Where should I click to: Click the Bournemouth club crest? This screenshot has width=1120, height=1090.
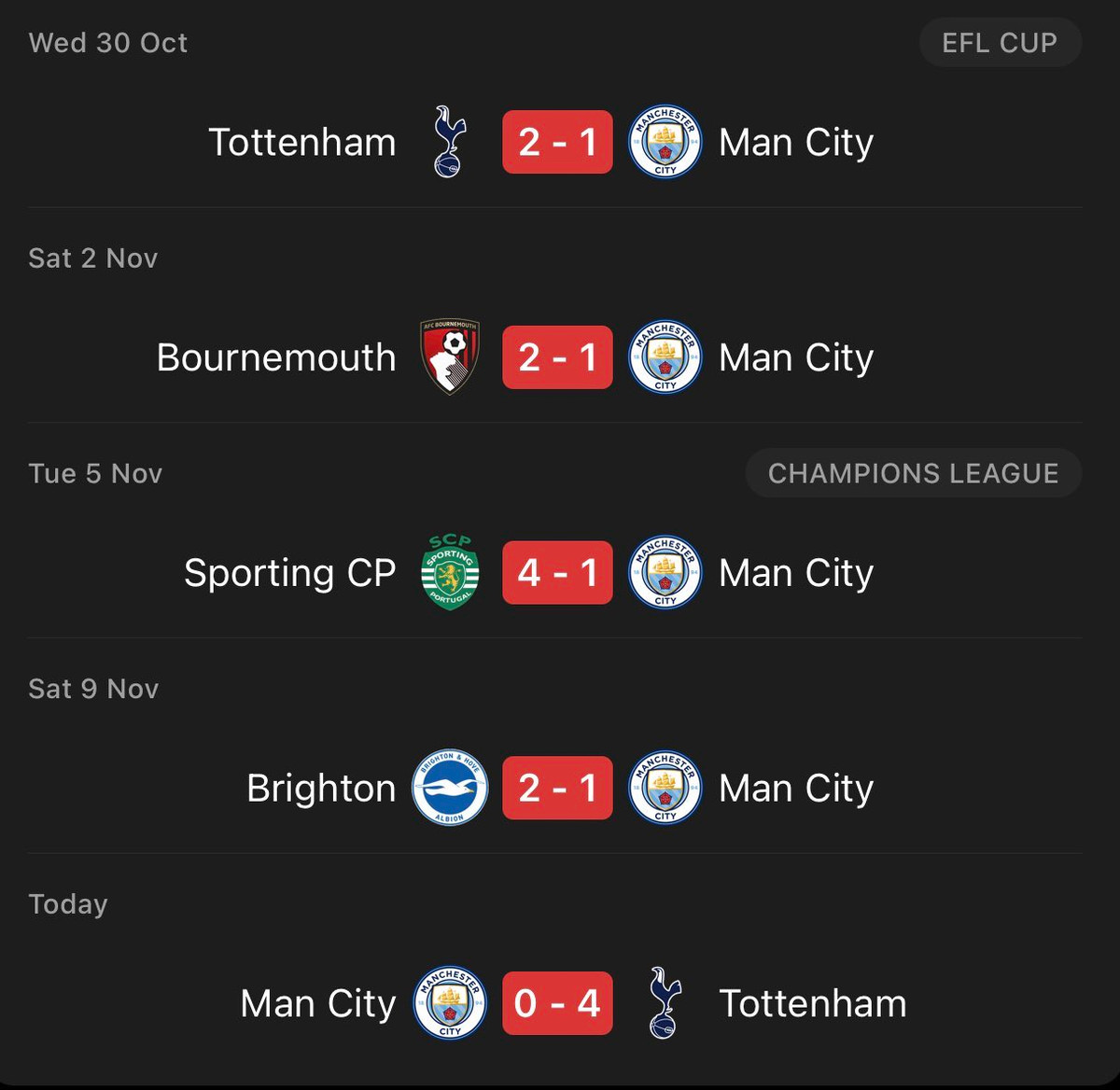click(450, 357)
